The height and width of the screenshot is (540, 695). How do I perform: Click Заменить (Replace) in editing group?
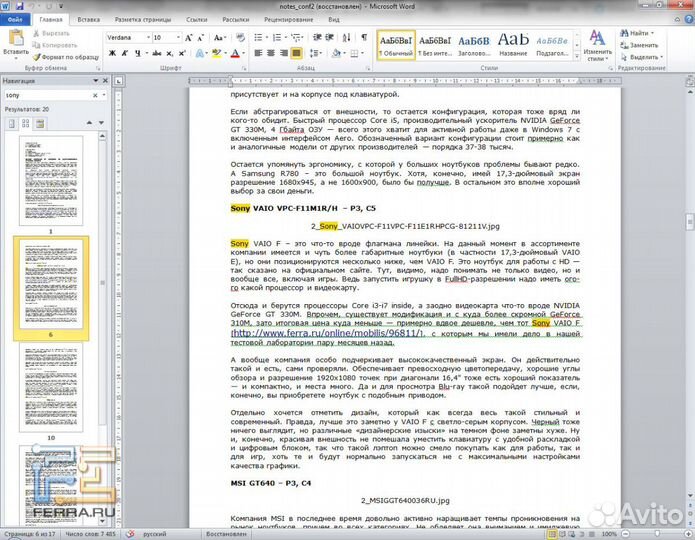pyautogui.click(x=639, y=45)
